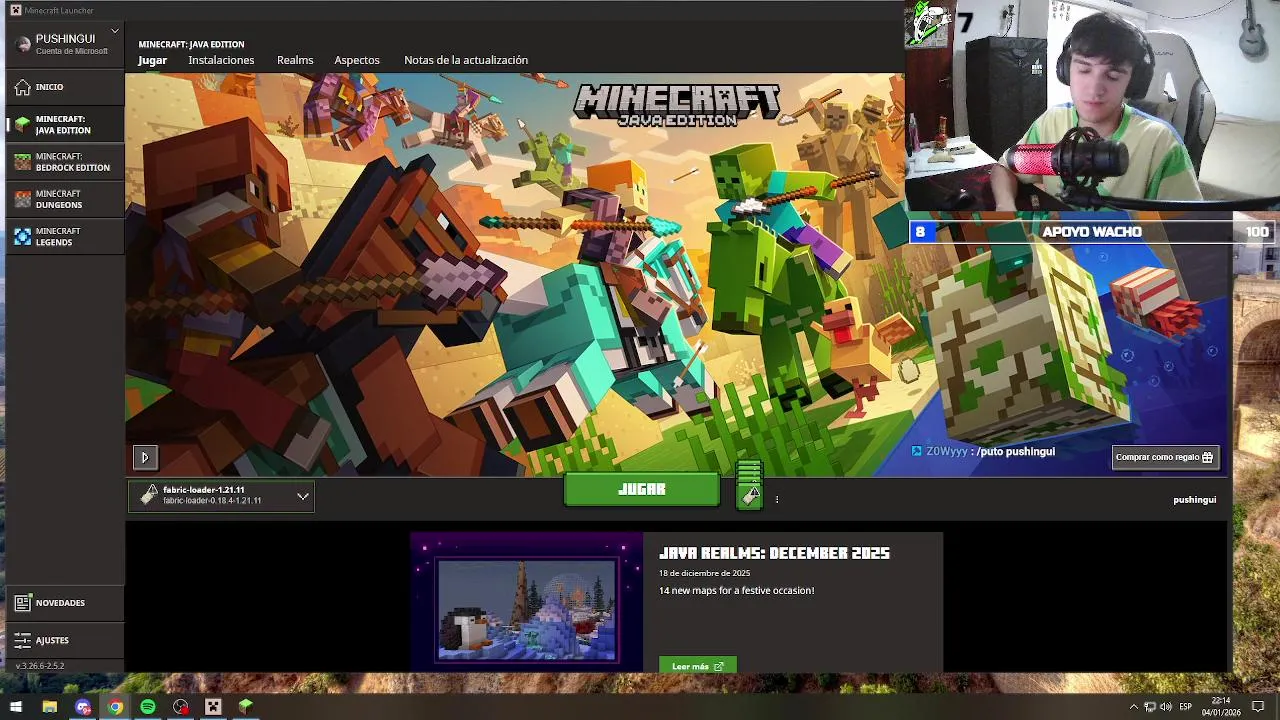
Task: Switch to the Instalaciones tab
Action: click(221, 60)
